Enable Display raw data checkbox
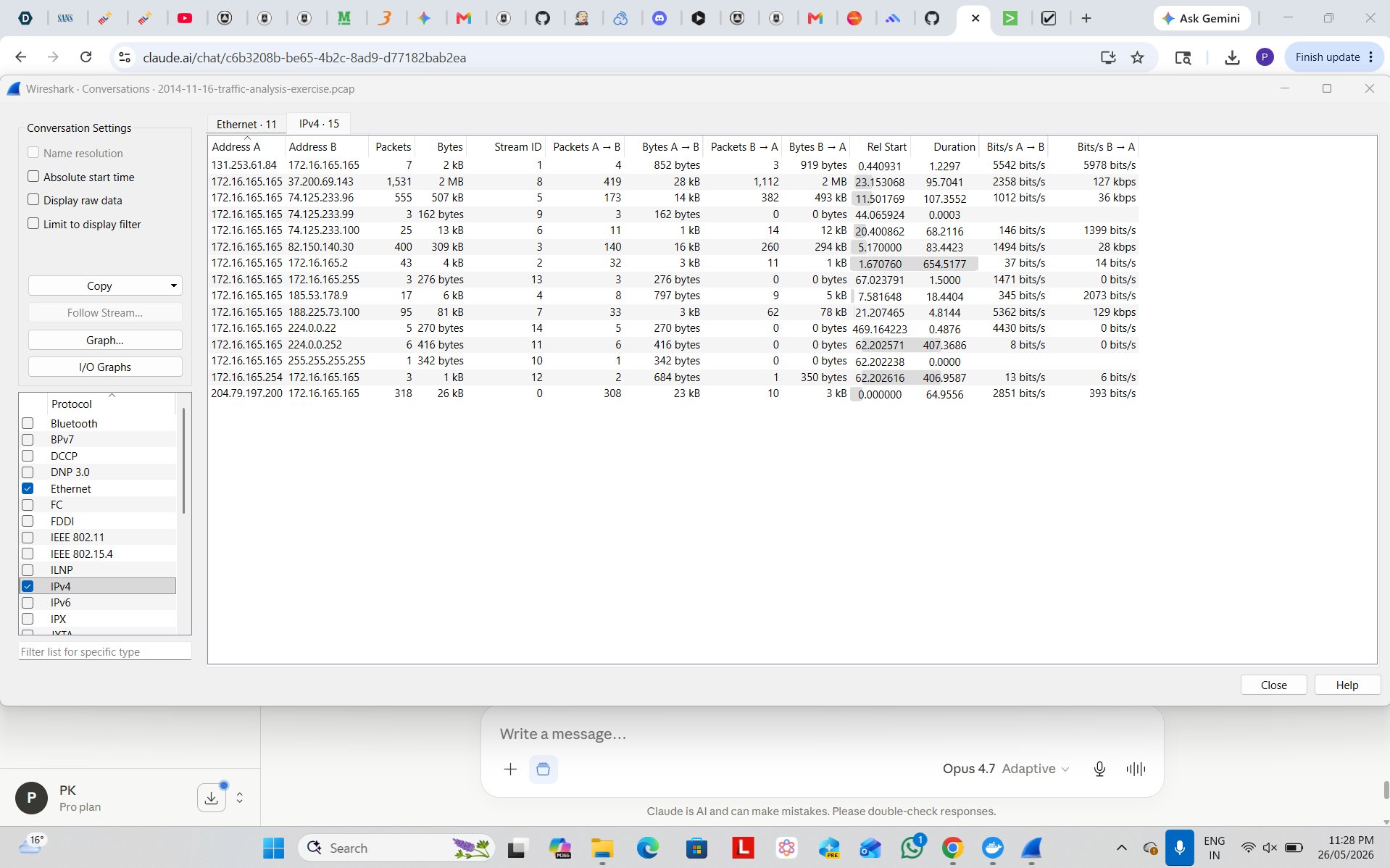Screen dimensions: 1390x868 [33, 199]
